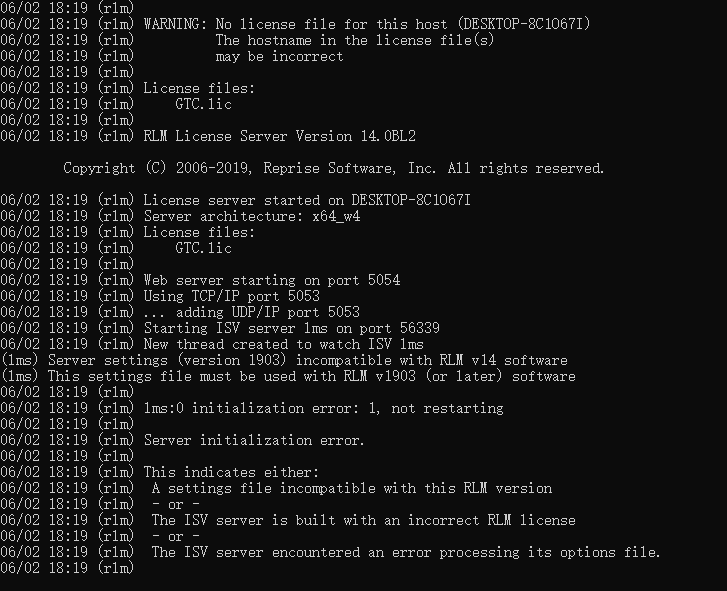Click the New thread created to watch line
The image size is (727, 591).
tap(212, 344)
